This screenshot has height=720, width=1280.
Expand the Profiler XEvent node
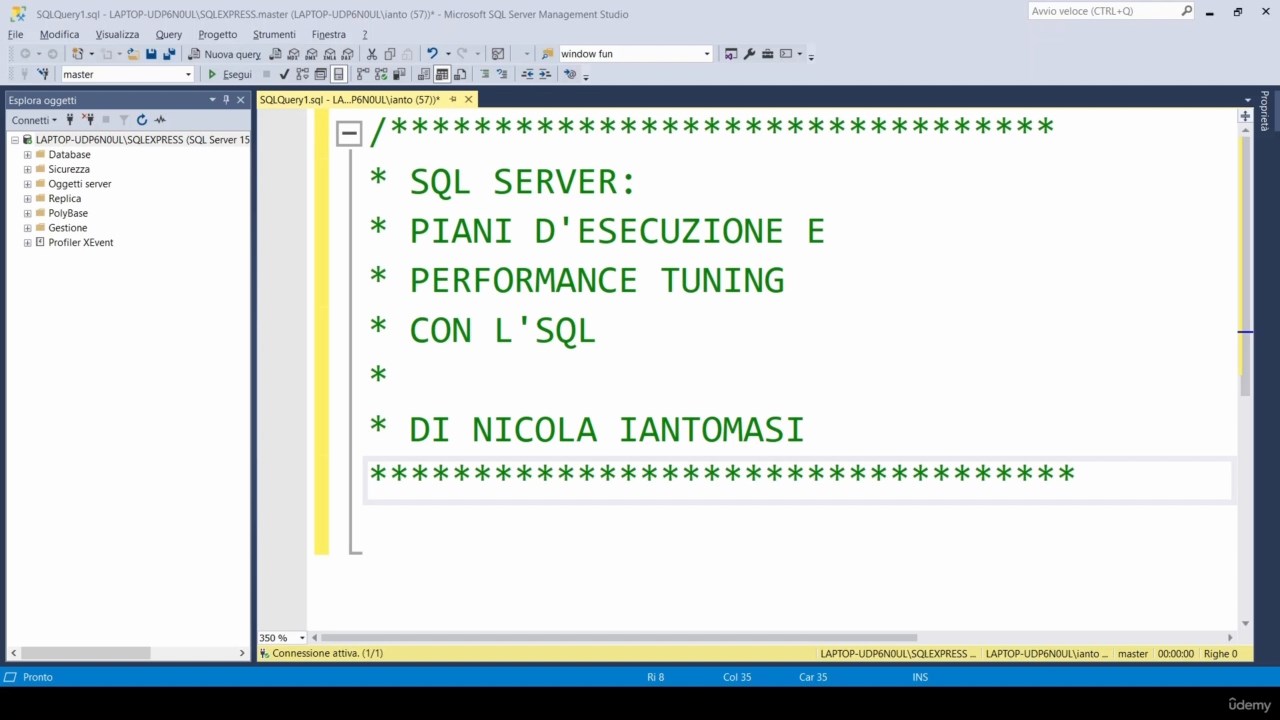28,243
